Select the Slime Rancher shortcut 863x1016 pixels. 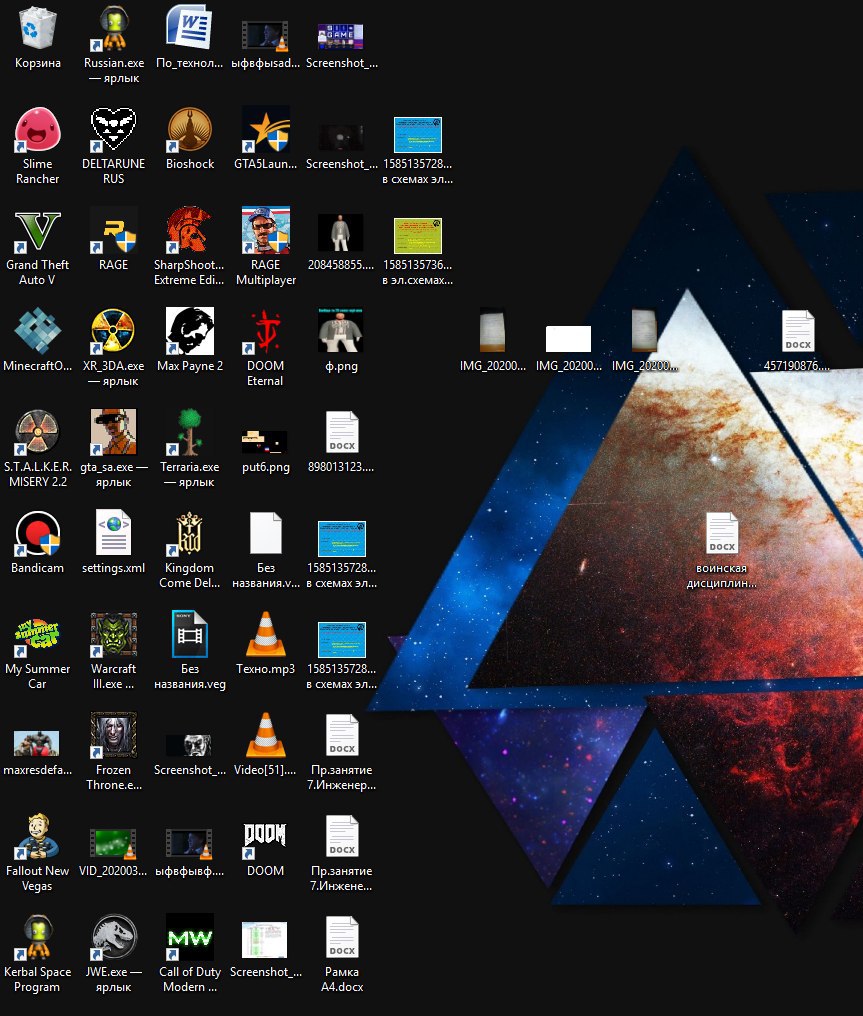38,130
